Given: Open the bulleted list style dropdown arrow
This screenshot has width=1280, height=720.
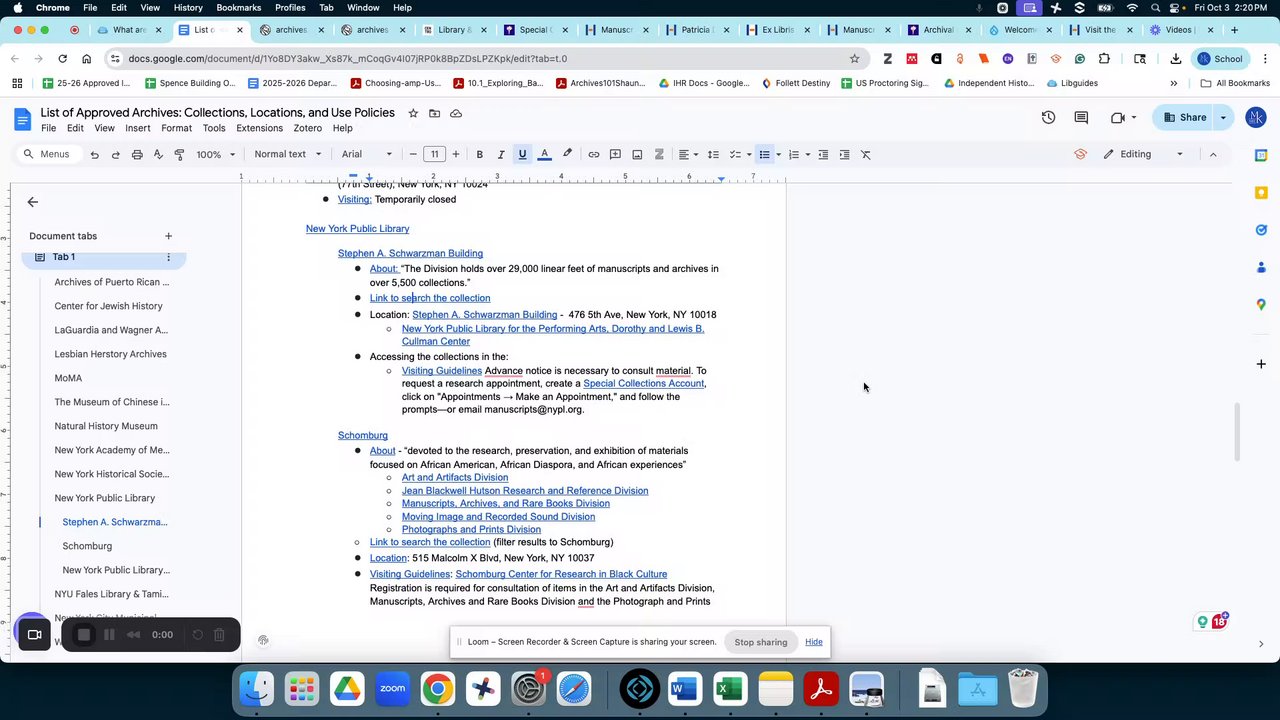Looking at the screenshot, I should 778,155.
